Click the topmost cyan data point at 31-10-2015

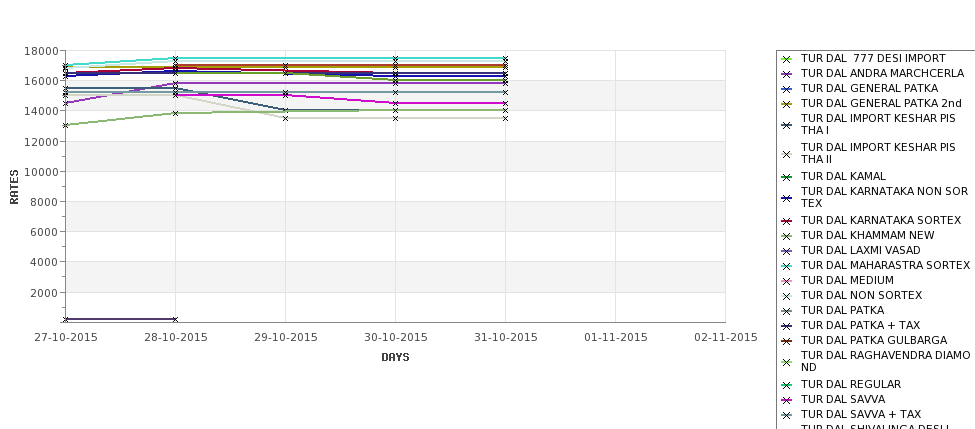[506, 58]
